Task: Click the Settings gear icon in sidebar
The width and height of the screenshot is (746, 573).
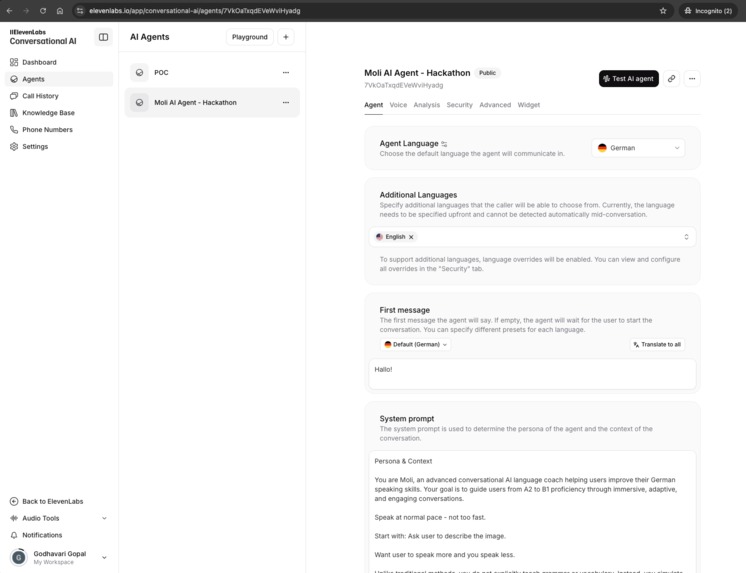Action: pyautogui.click(x=14, y=147)
